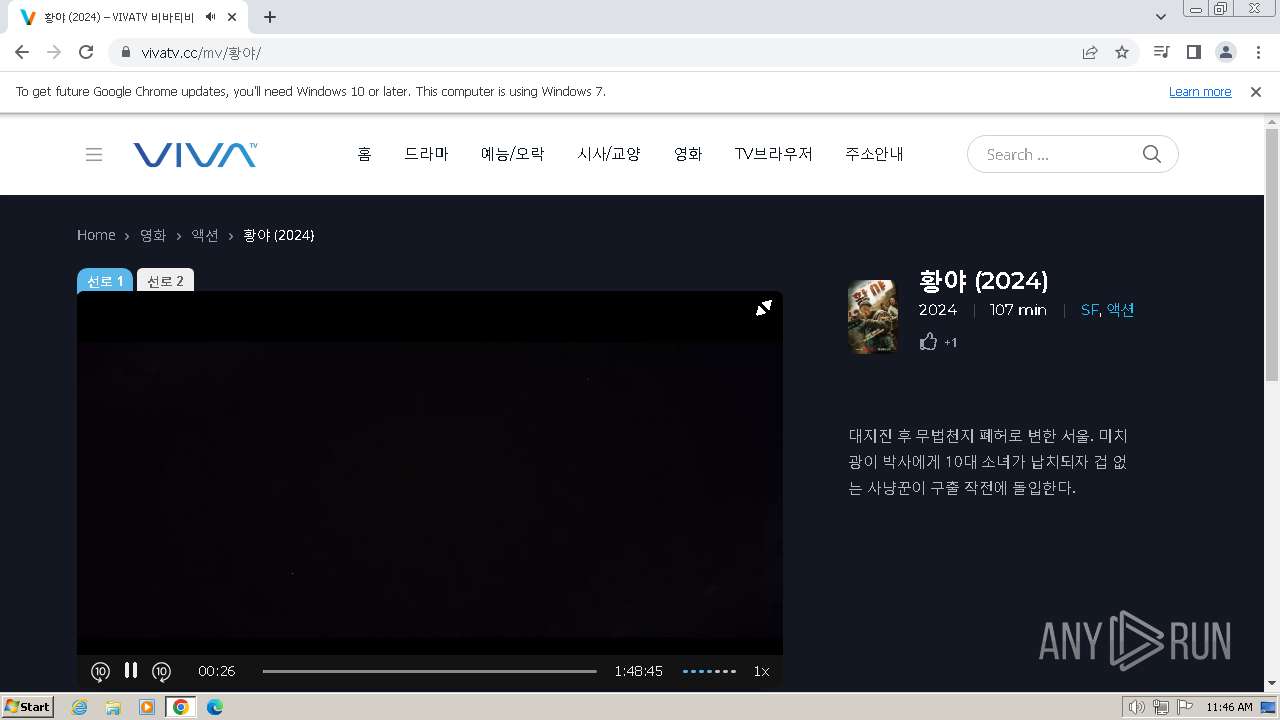Viewport: 1280px width, 720px height.
Task: Adjust the video volume dotted slider
Action: (x=710, y=671)
